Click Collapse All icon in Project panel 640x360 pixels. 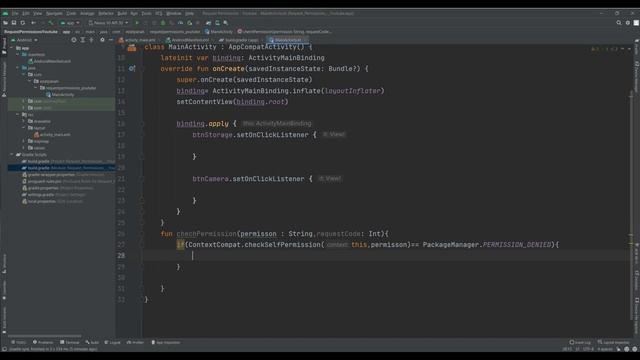[91, 40]
